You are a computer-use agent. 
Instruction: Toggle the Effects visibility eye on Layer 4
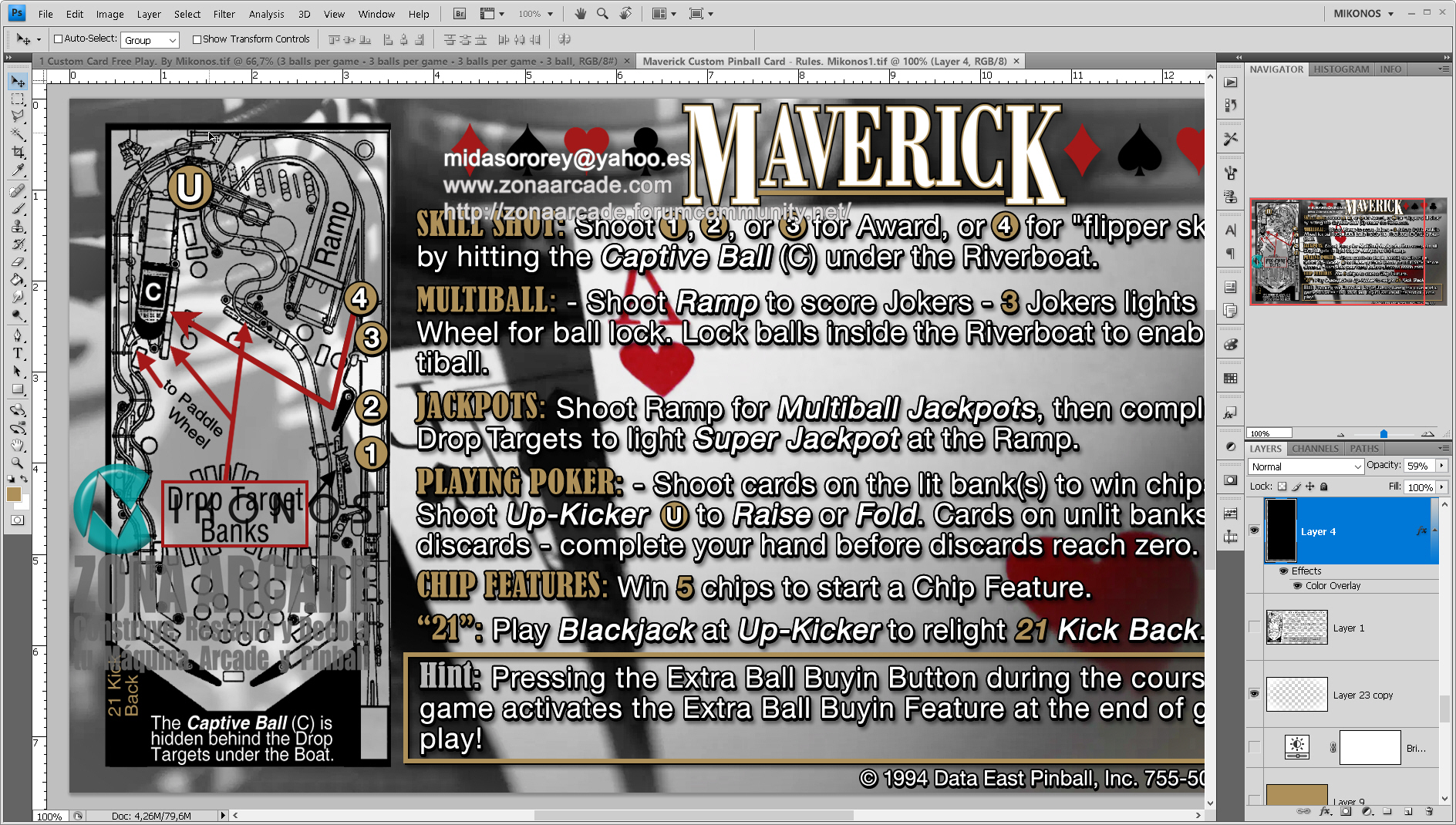(1284, 571)
